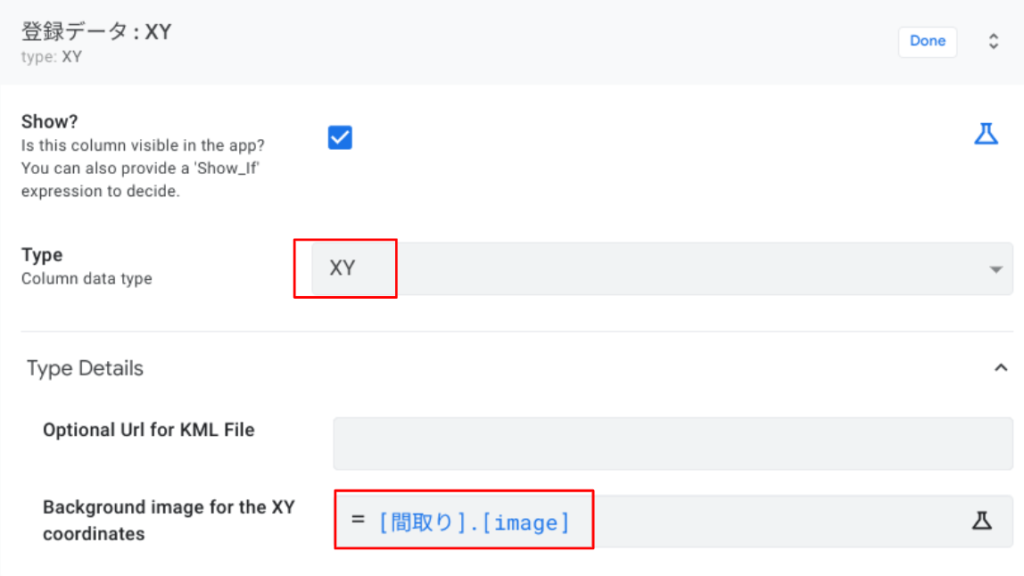Focus the Optional Url for KML File field

[672, 443]
